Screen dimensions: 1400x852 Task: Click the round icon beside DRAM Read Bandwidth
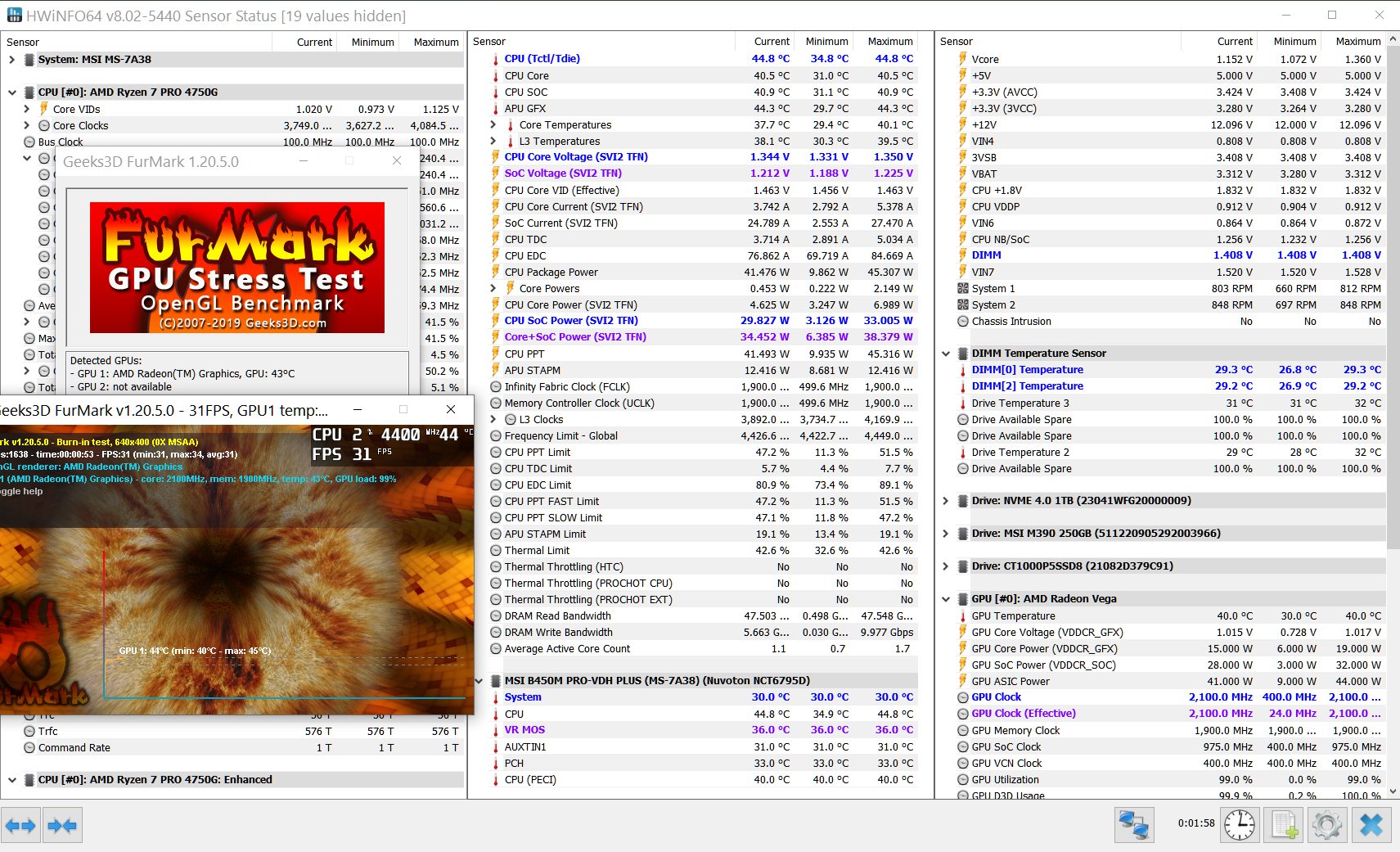[496, 615]
